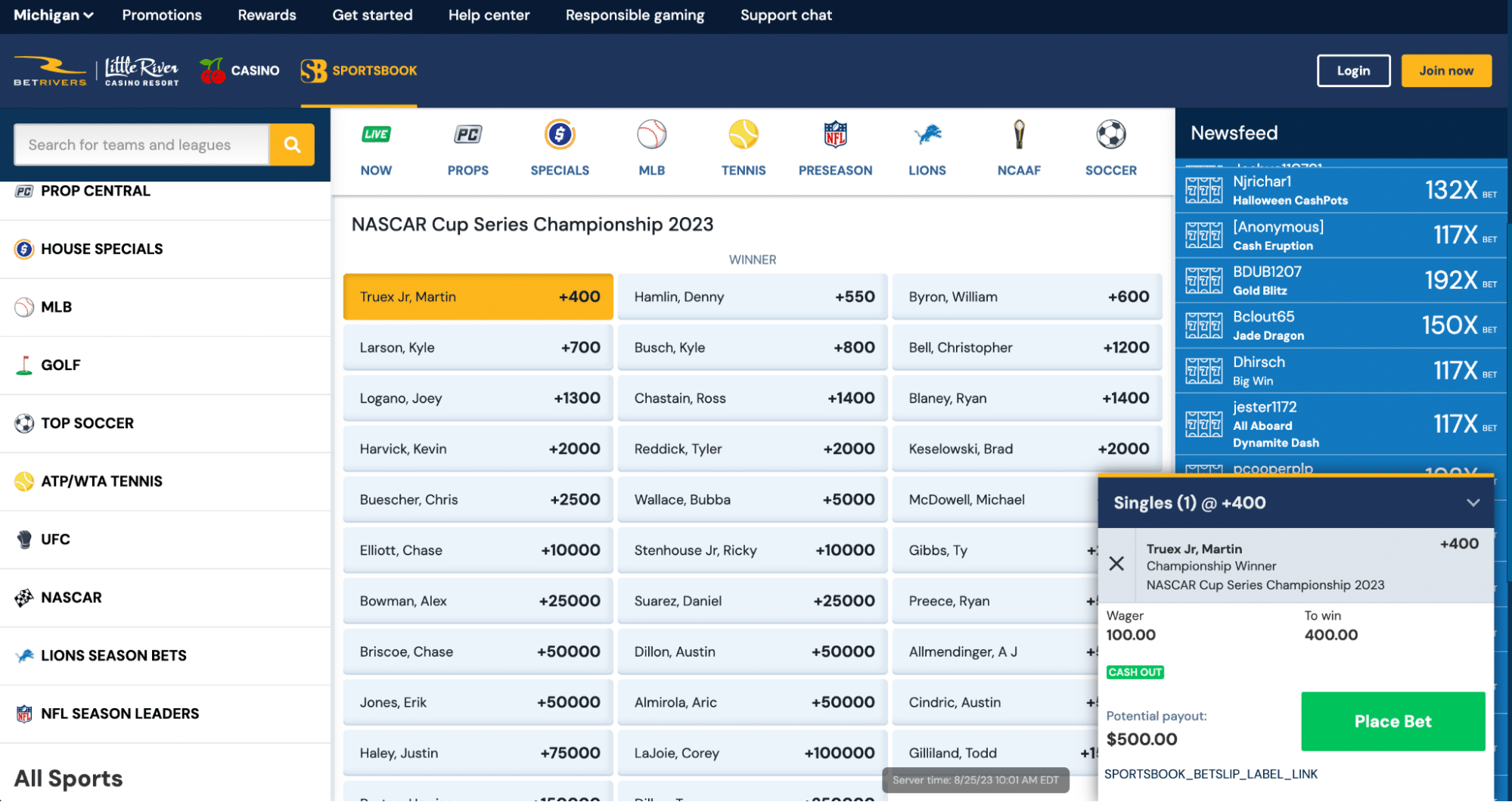Image resolution: width=1512 pixels, height=802 pixels.
Task: Click slot icon beside [Anonymous] newsfeed entry
Action: tap(1203, 235)
